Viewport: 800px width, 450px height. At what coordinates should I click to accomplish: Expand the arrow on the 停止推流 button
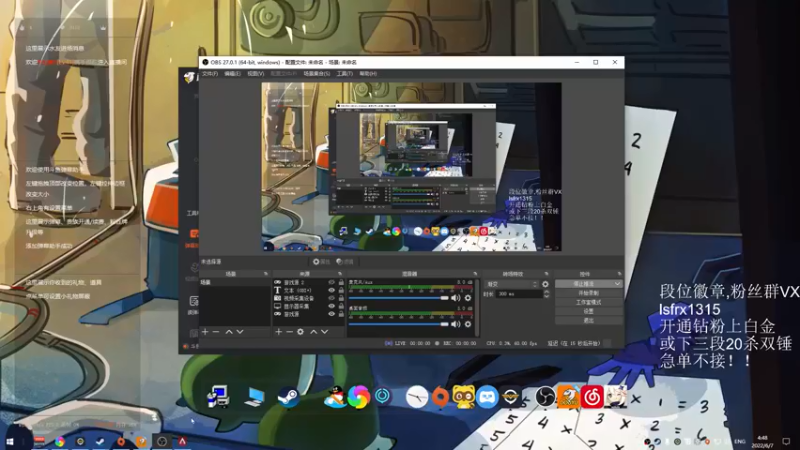coord(617,284)
